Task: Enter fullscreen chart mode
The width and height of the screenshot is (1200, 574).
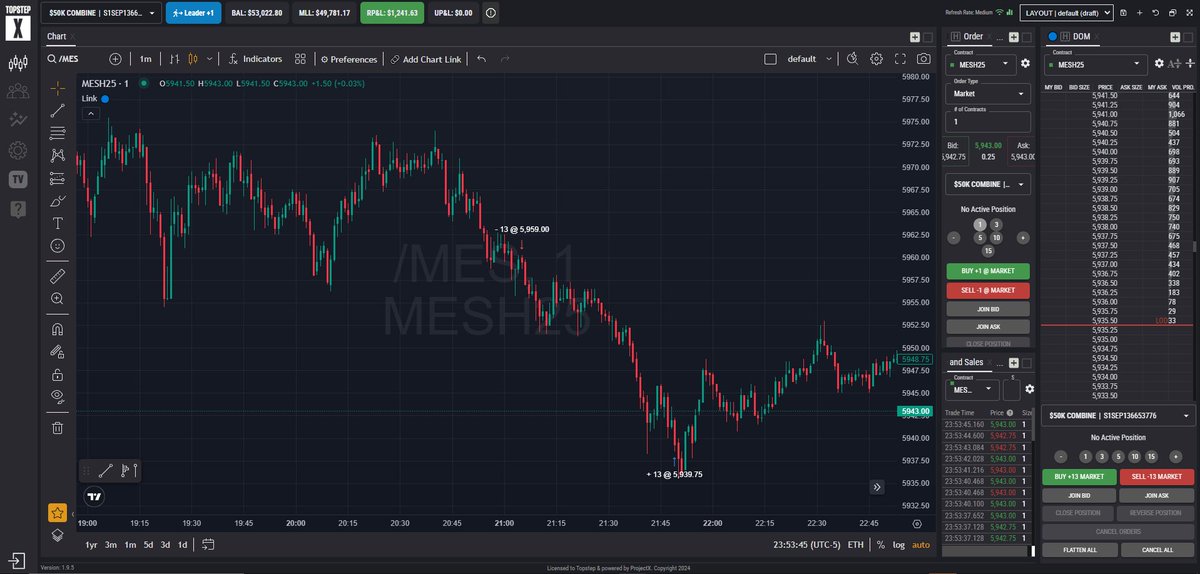Action: [x=900, y=59]
